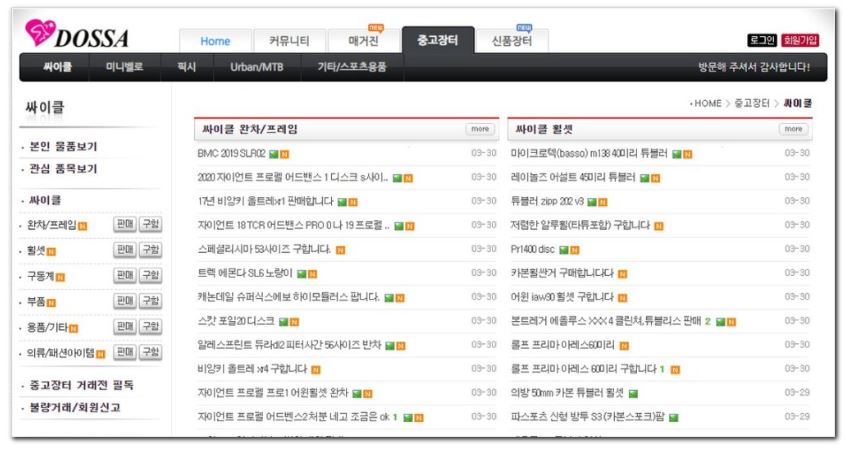845x449 pixels.
Task: Click the image icon beside BMC 2019 SLR02
Action: [x=274, y=154]
